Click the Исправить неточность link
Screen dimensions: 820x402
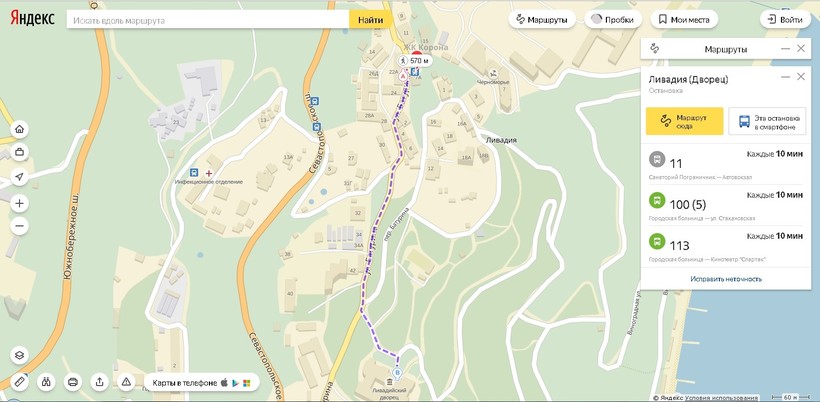point(725,279)
